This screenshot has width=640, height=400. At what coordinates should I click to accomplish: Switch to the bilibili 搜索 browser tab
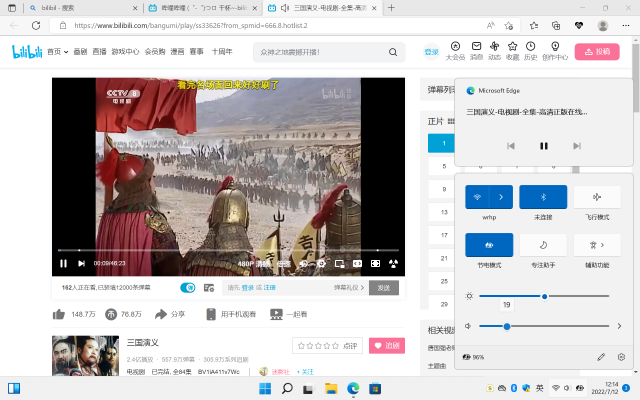point(84,8)
